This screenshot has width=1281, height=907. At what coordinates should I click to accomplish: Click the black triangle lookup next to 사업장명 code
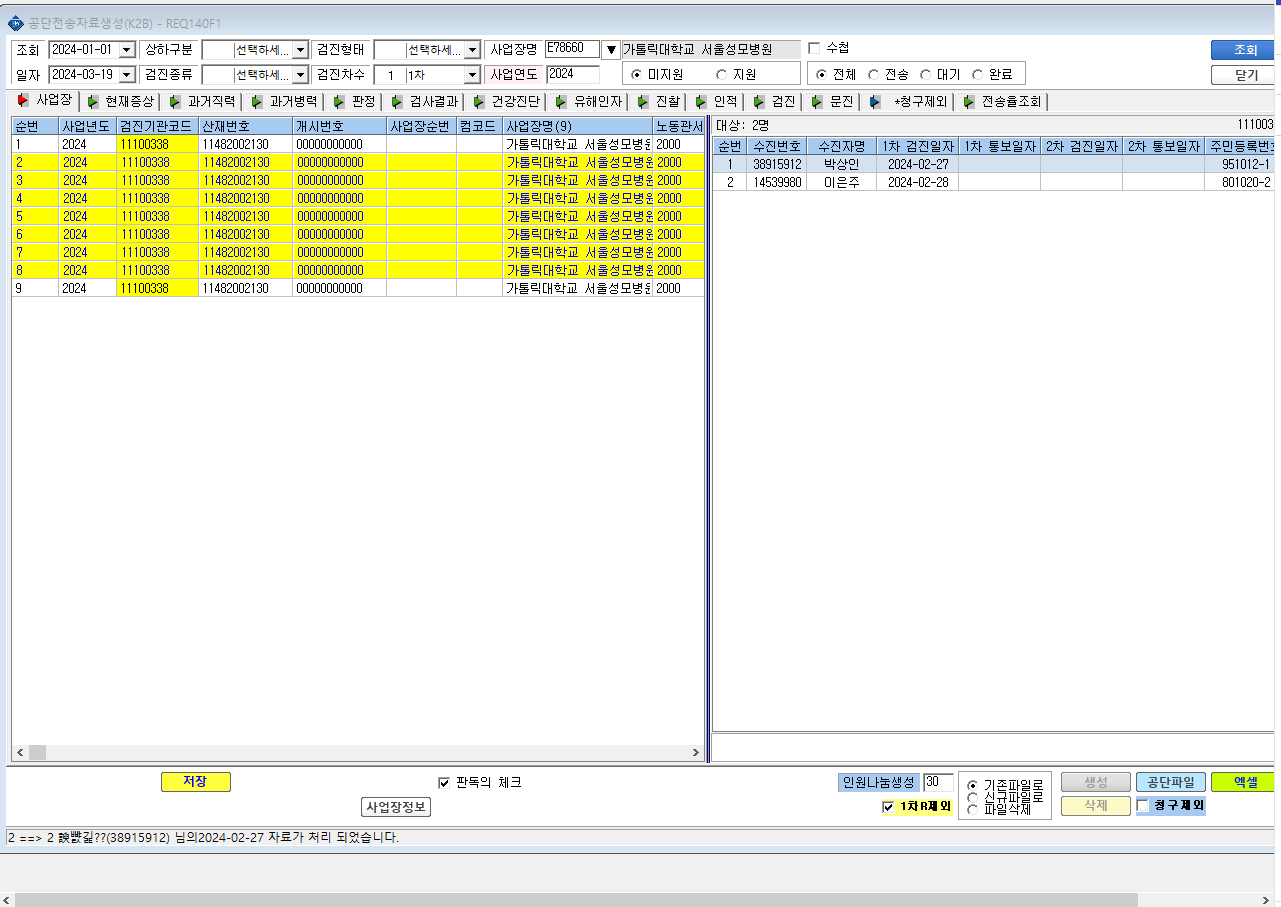click(x=611, y=50)
